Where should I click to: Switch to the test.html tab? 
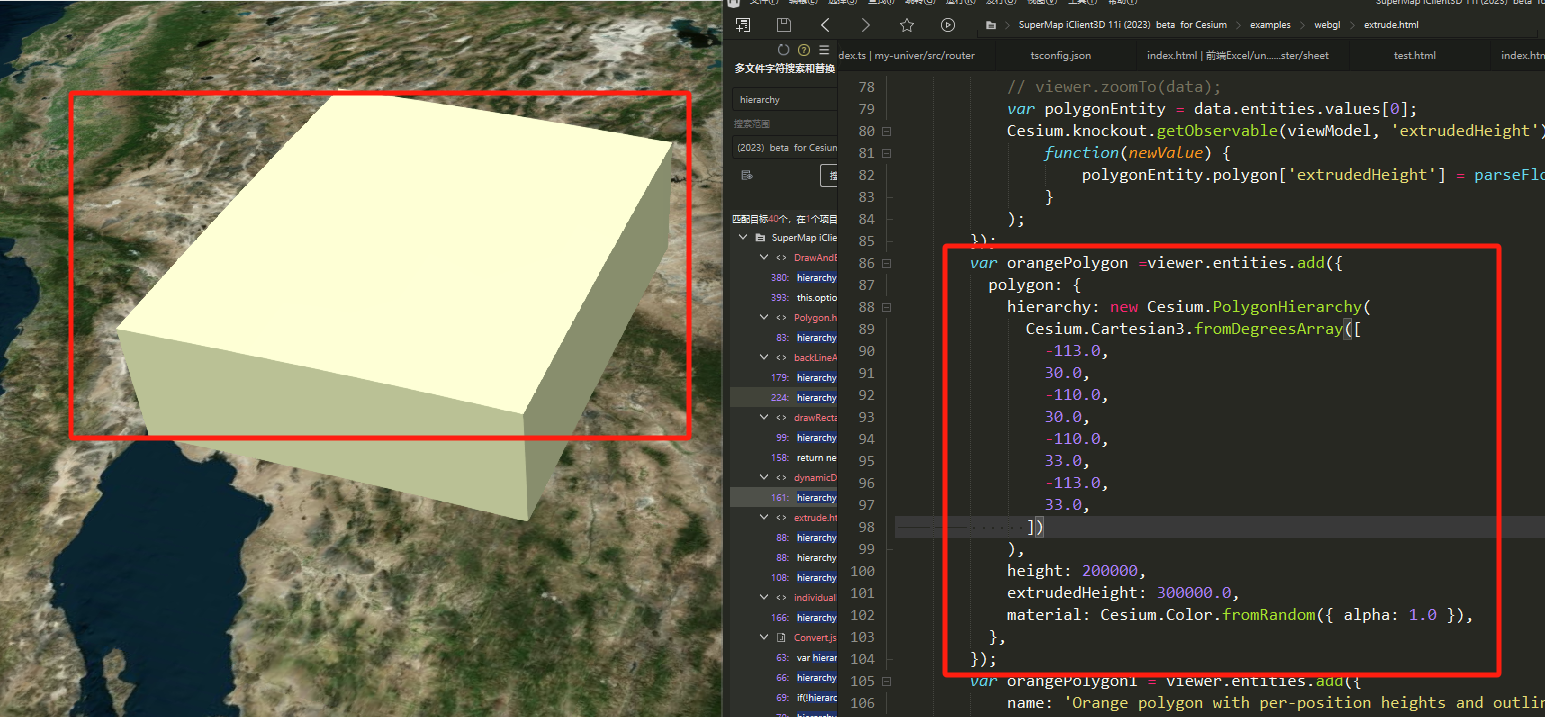tap(1414, 56)
